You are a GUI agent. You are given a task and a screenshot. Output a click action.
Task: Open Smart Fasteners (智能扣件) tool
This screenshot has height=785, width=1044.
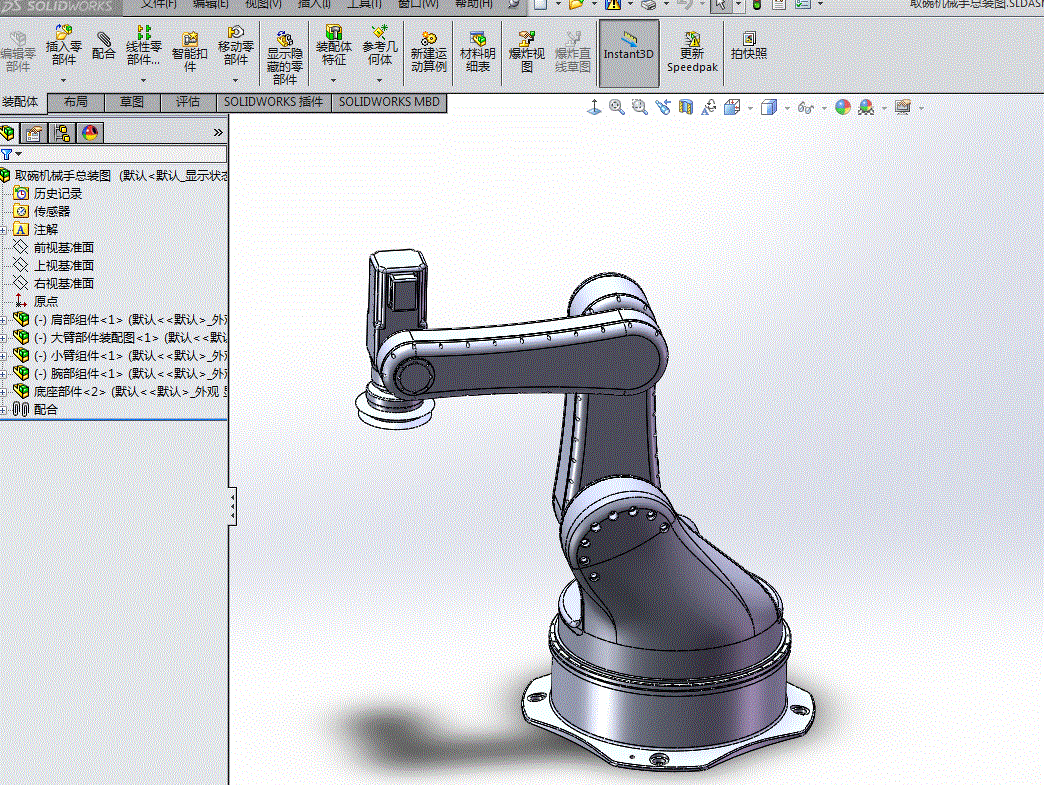[190, 52]
